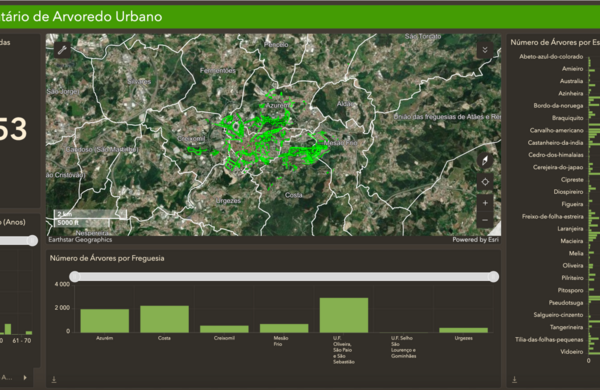
Task: Select the U.F. Oliveira bar in chart
Action: pos(344,315)
